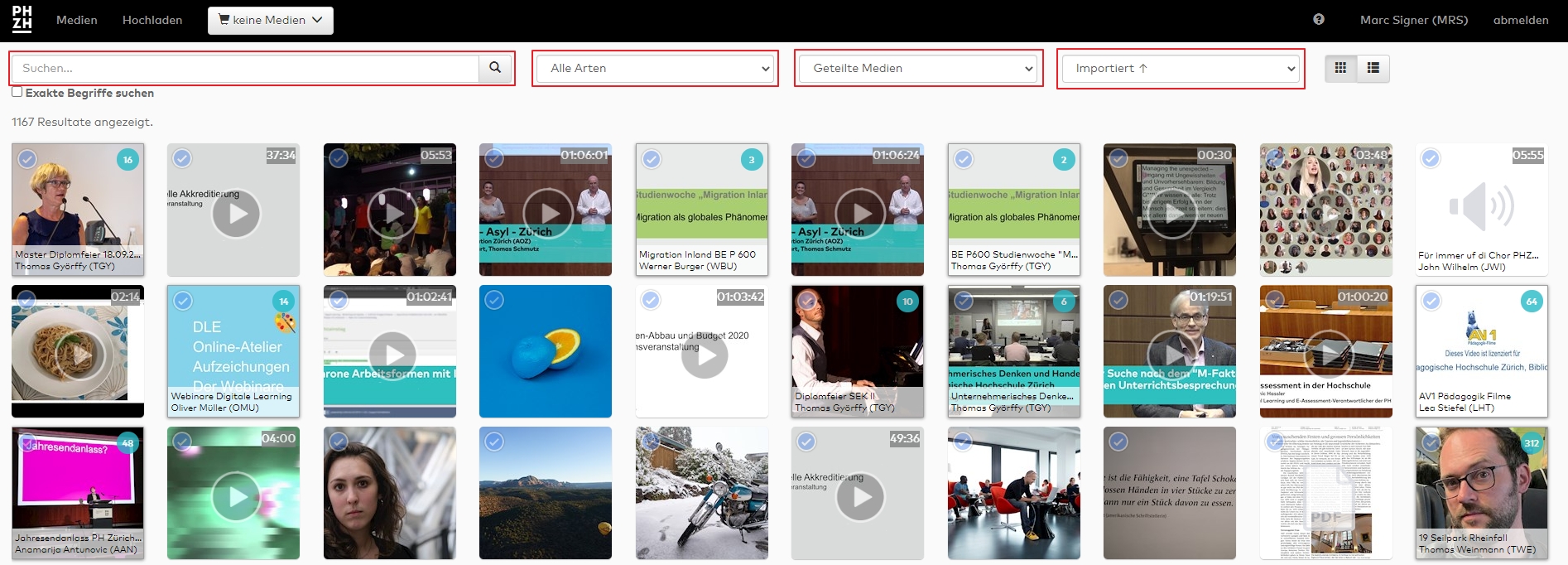Open the Geteilte Medien dropdown
The image size is (1568, 565).
919,68
